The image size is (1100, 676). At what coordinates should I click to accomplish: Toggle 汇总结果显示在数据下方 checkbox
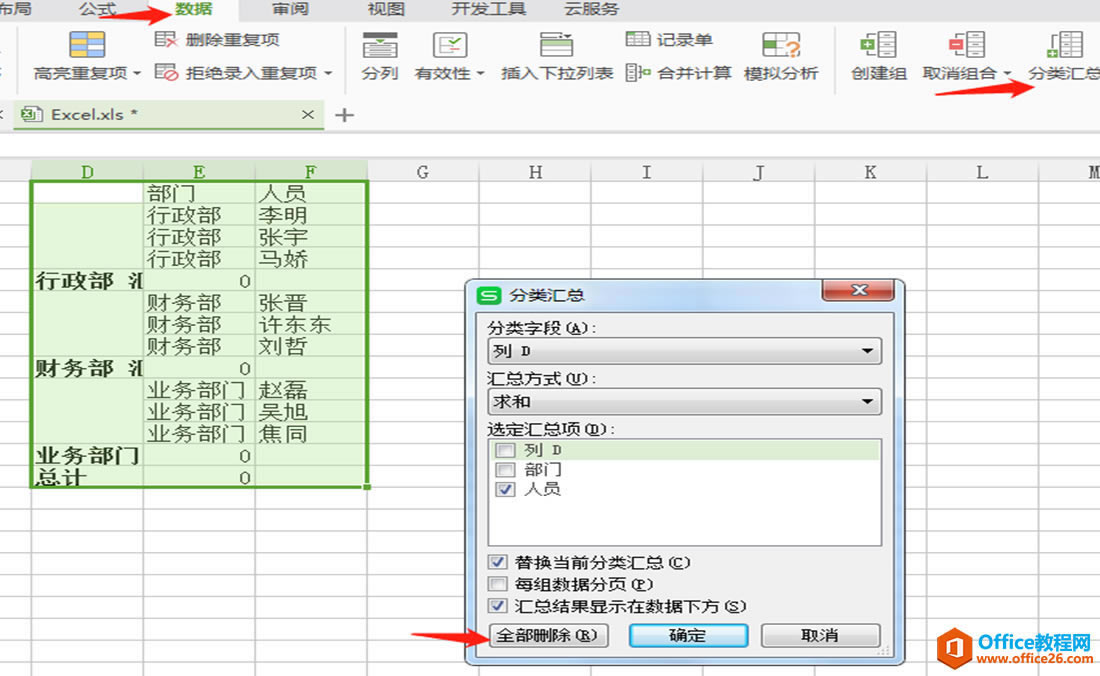pyautogui.click(x=497, y=606)
